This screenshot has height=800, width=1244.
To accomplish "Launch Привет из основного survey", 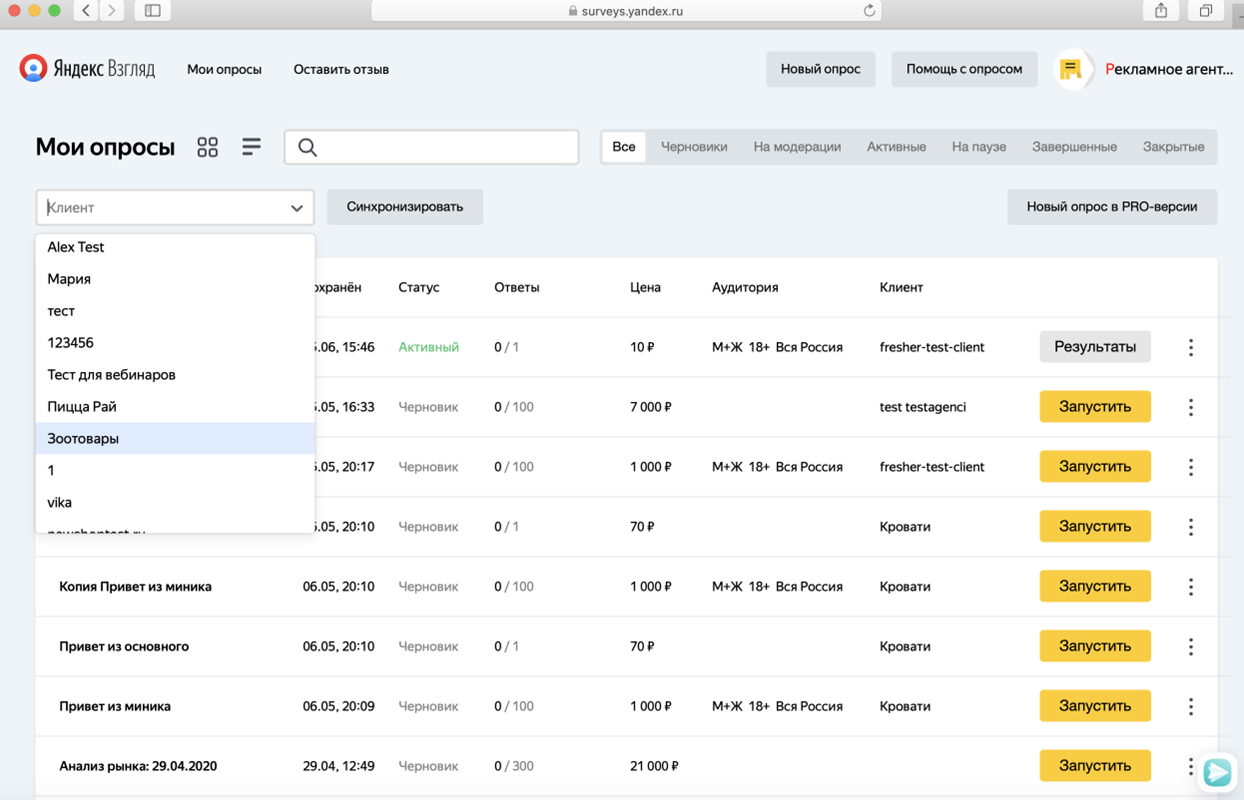I will [1095, 646].
